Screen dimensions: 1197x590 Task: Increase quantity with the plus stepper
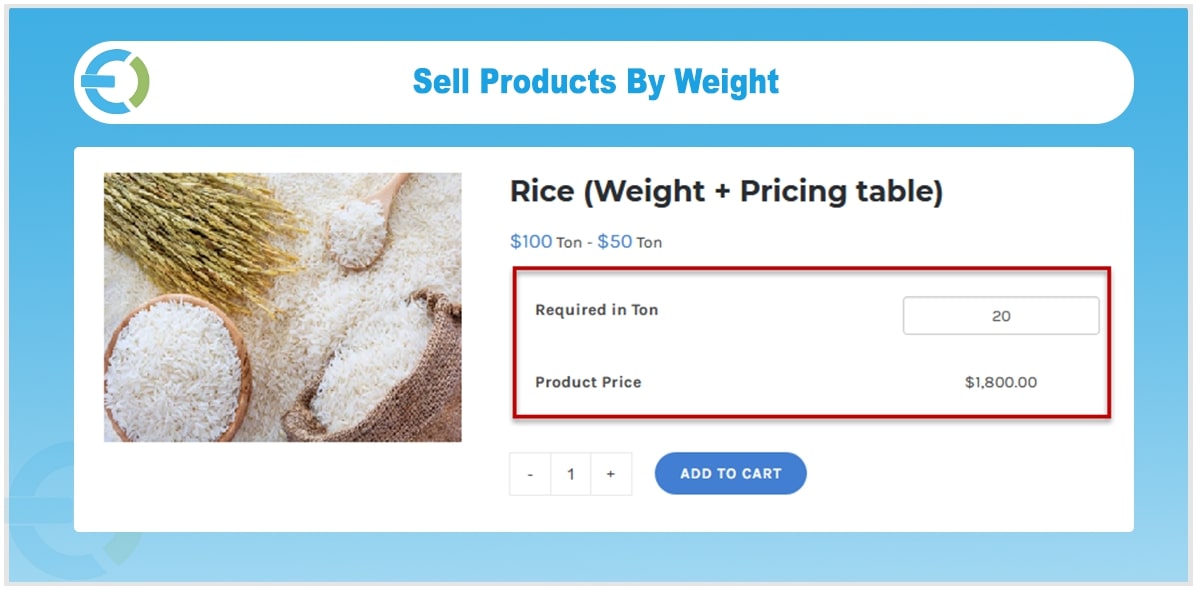(x=611, y=473)
